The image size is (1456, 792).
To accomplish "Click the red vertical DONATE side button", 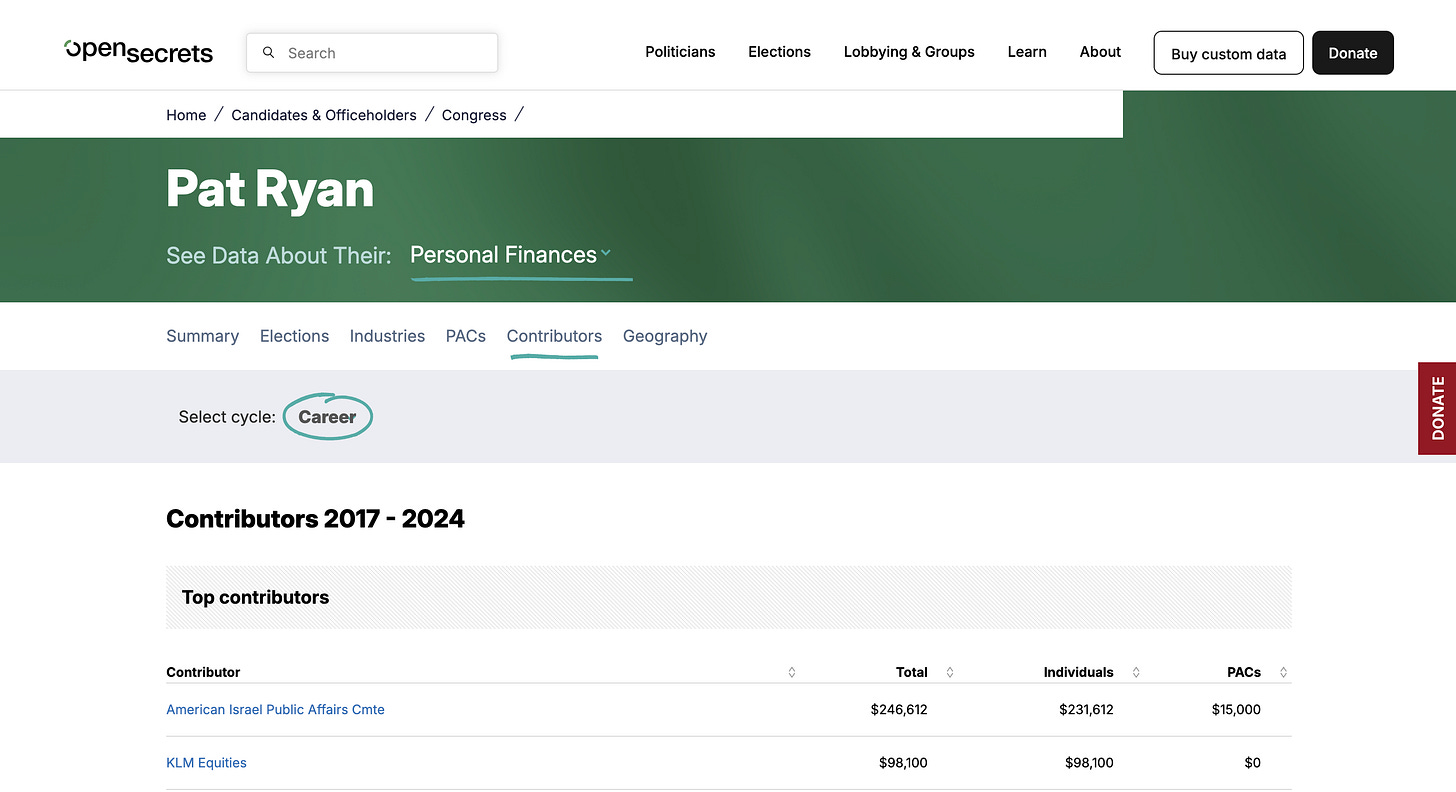I will point(1437,408).
